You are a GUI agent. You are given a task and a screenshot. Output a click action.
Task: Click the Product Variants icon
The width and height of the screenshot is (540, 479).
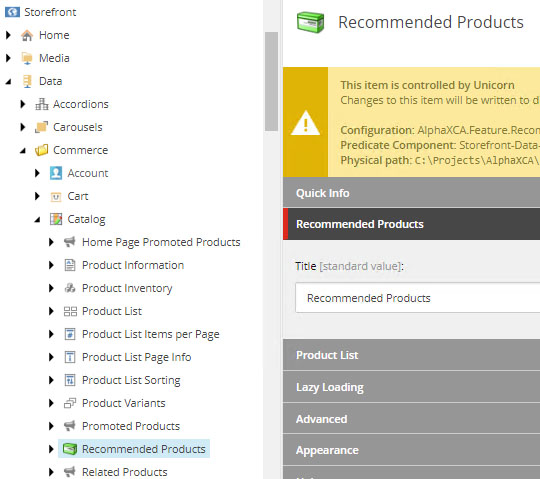(70, 403)
